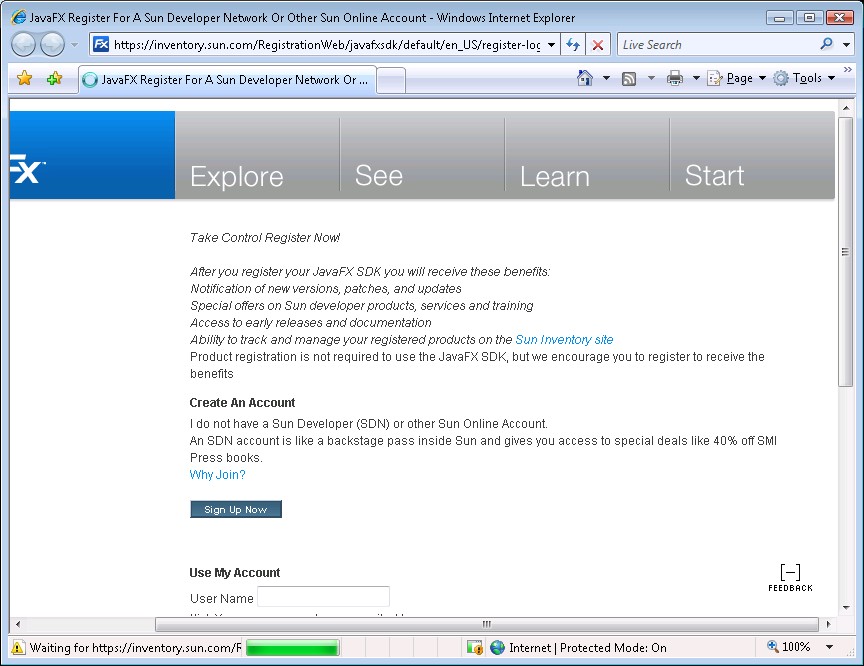Click the Add to Favorites icon
This screenshot has height=666, width=864.
pos(54,79)
